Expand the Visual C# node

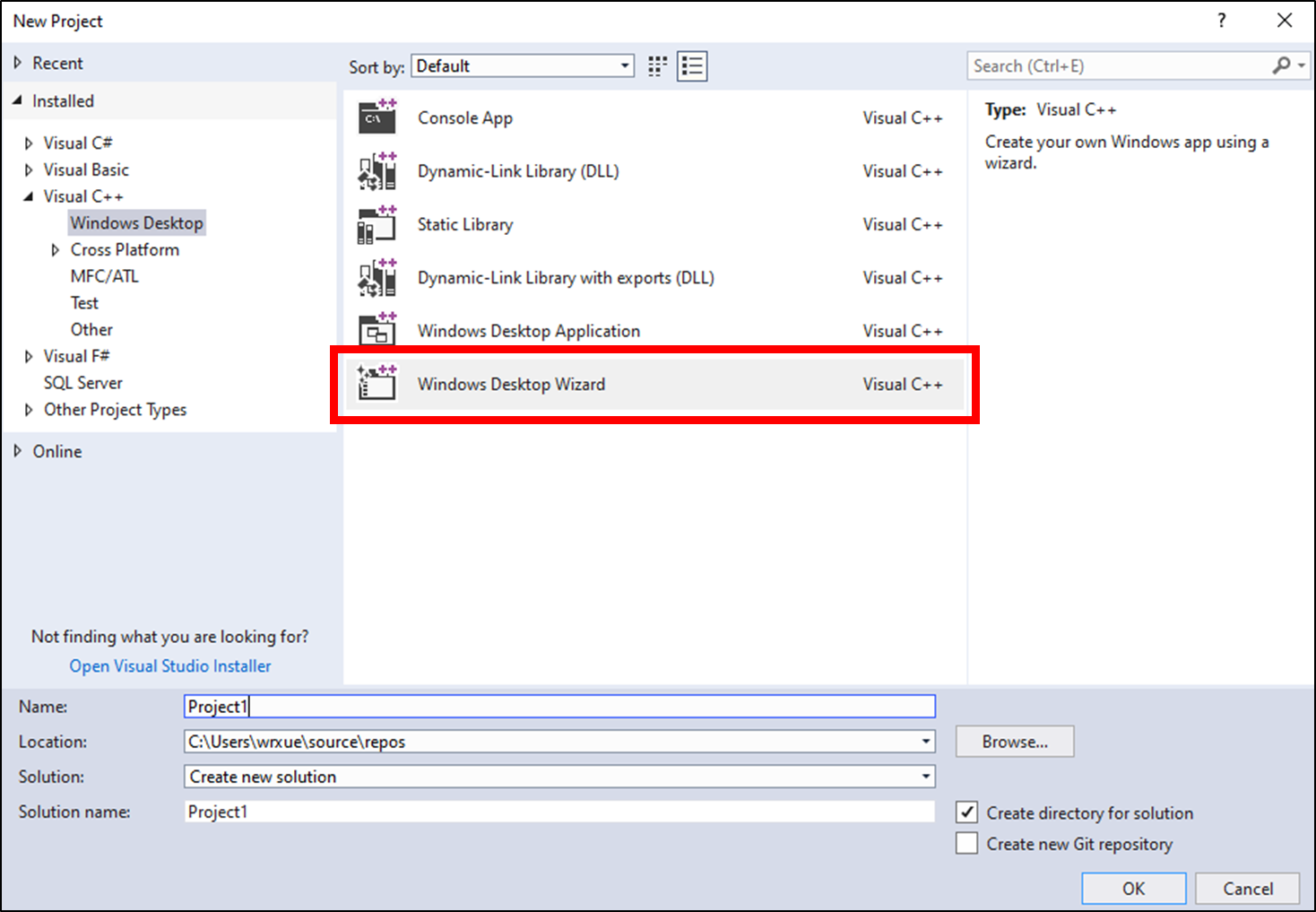click(x=29, y=143)
